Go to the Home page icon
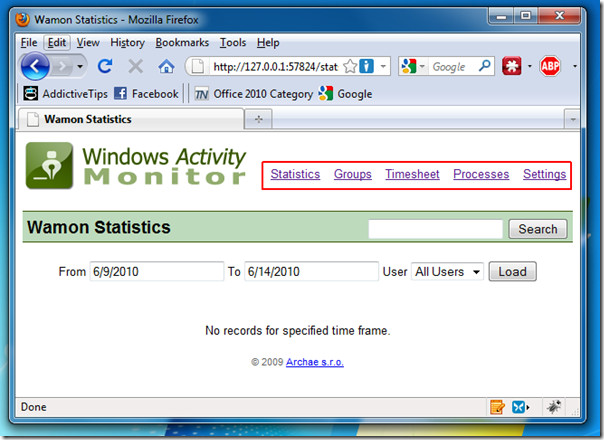Screen dimensions: 604x440 (166, 67)
